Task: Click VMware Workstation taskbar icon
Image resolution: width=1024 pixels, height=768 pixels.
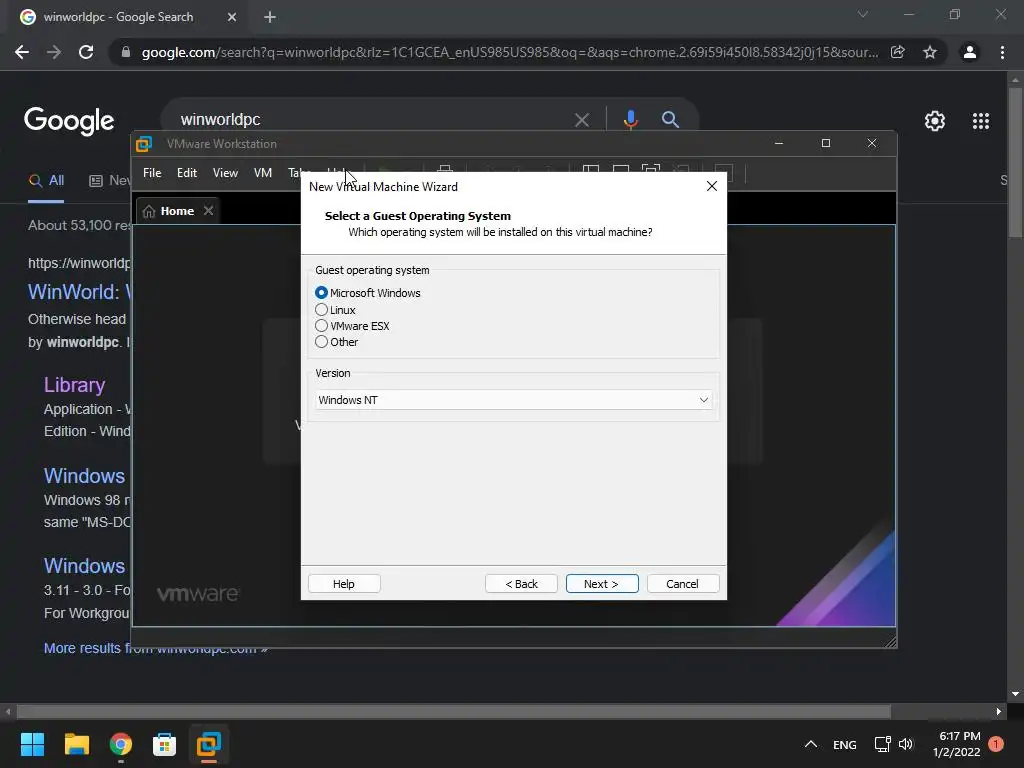Action: (x=209, y=744)
